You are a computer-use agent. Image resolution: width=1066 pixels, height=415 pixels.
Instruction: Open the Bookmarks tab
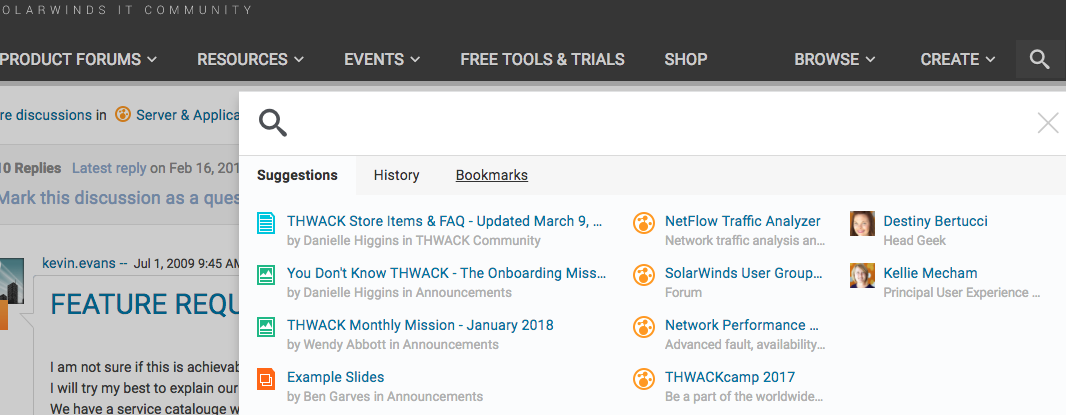492,176
